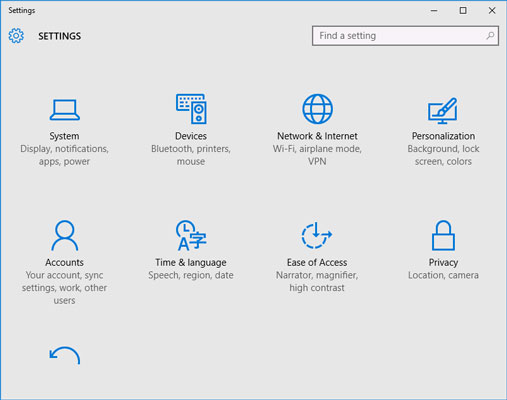
Task: Click the System label
Action: 64,136
